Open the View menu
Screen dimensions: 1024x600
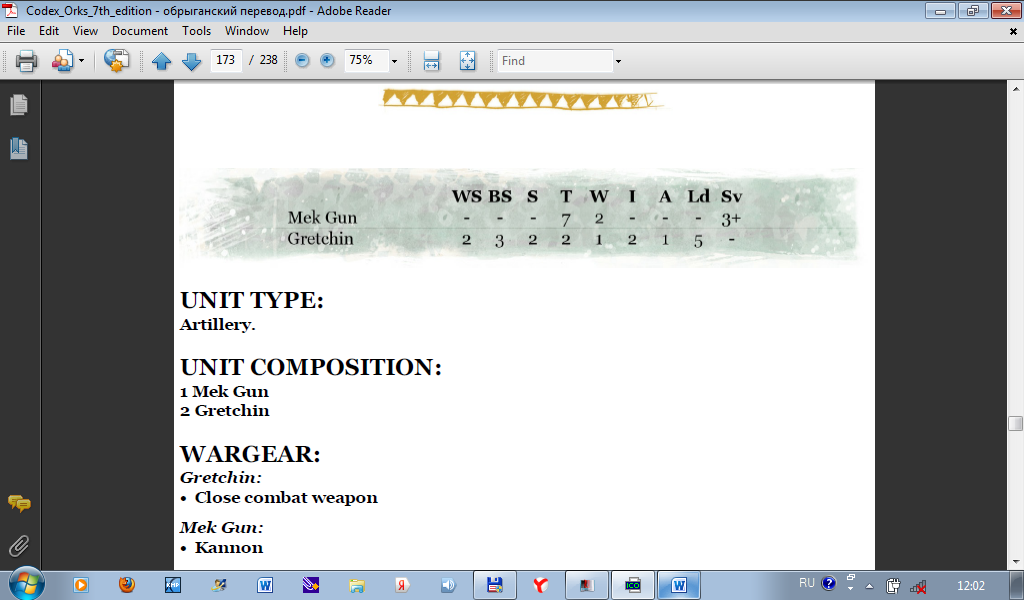point(86,31)
